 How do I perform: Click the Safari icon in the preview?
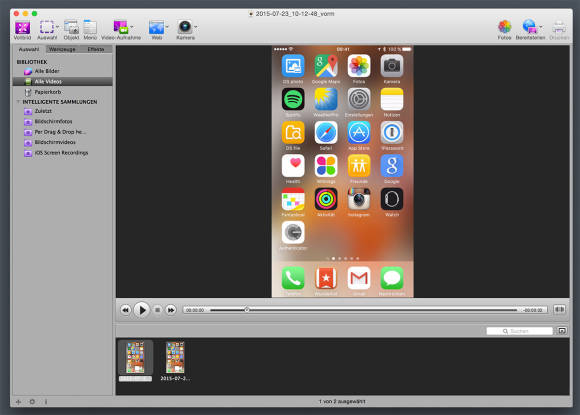coord(326,132)
